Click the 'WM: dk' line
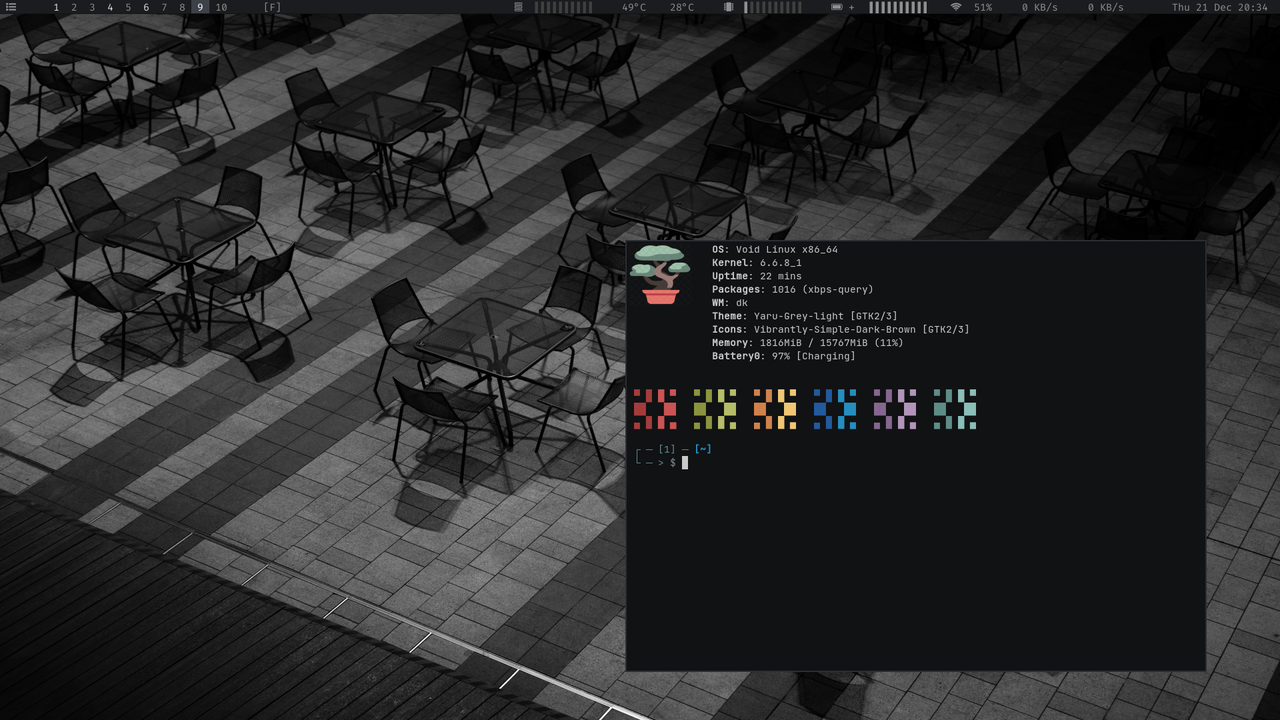Screen dimensions: 1280x720 pyautogui.click(x=730, y=303)
